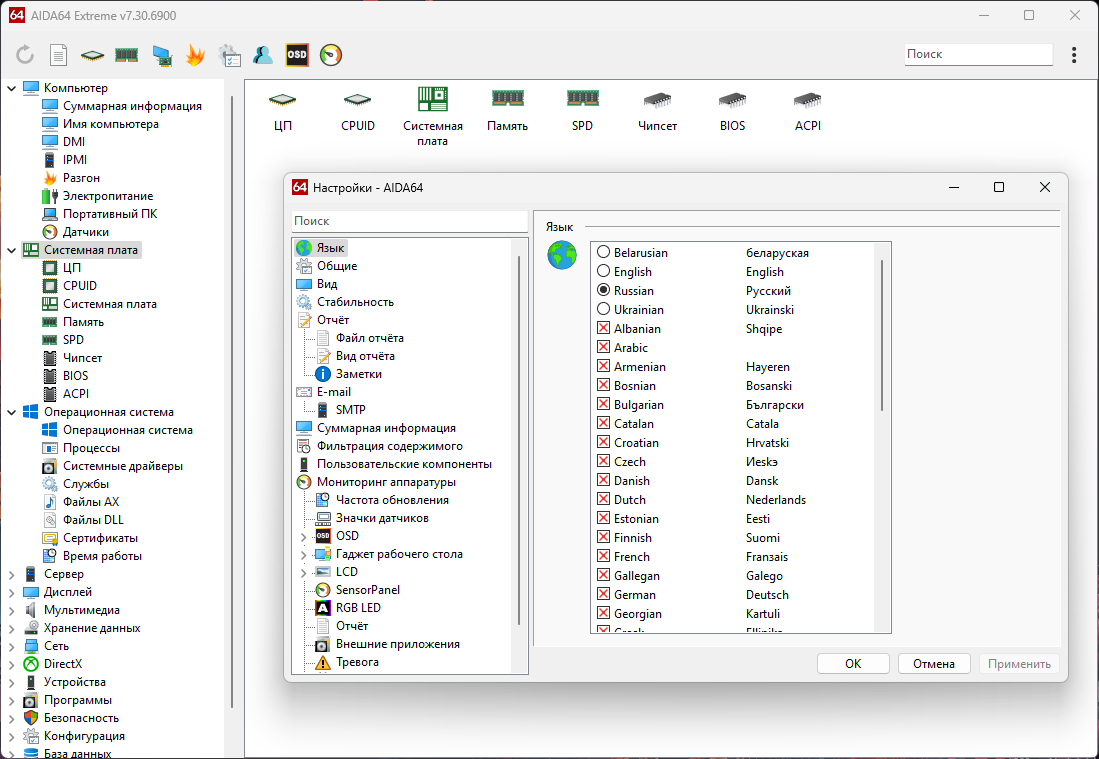1099x759 pixels.
Task: Click the Refresh toolbar icon
Action: point(25,55)
